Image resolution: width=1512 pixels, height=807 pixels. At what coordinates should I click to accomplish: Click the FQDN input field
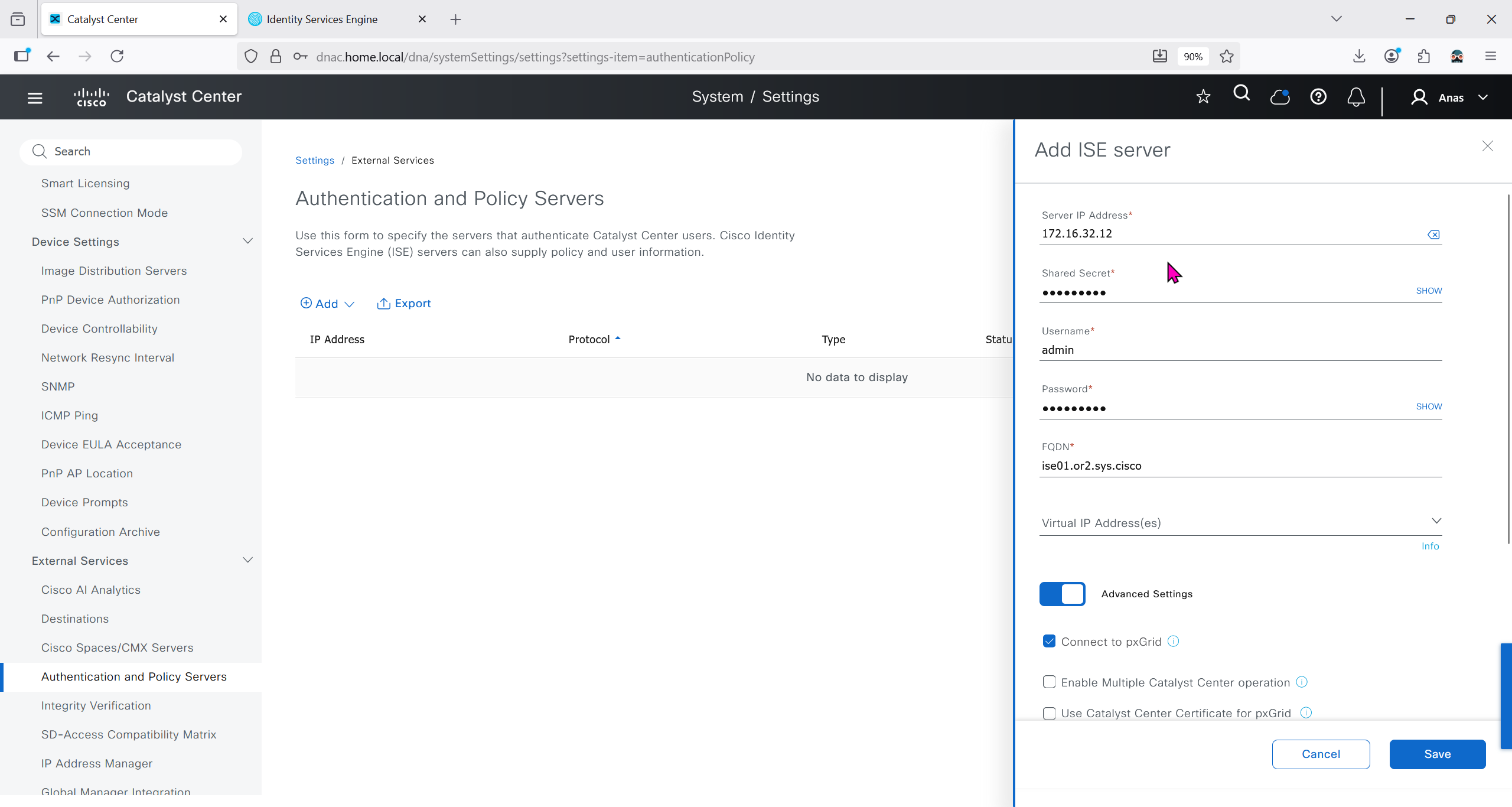tap(1240, 466)
